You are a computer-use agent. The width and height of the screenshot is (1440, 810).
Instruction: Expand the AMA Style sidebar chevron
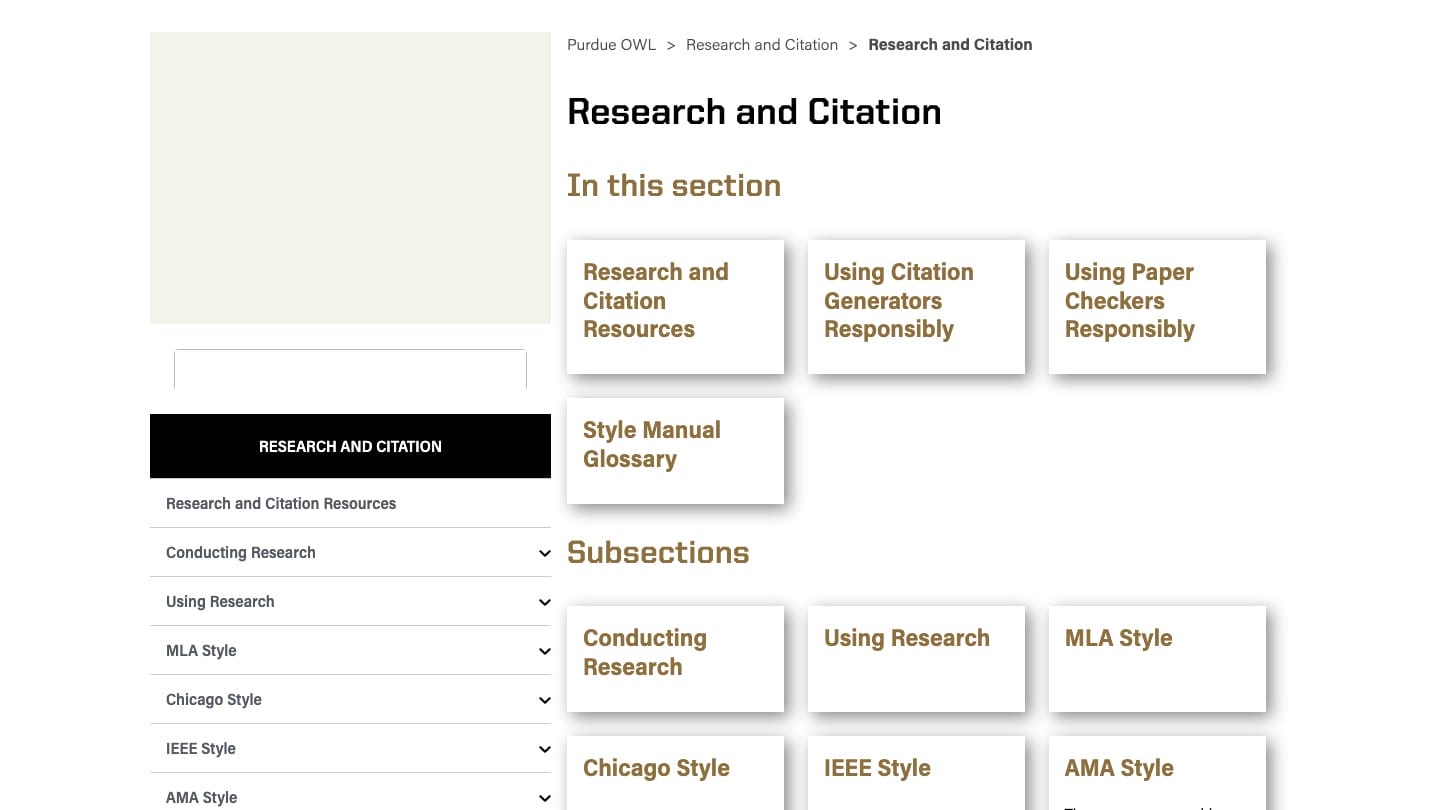[x=544, y=798]
